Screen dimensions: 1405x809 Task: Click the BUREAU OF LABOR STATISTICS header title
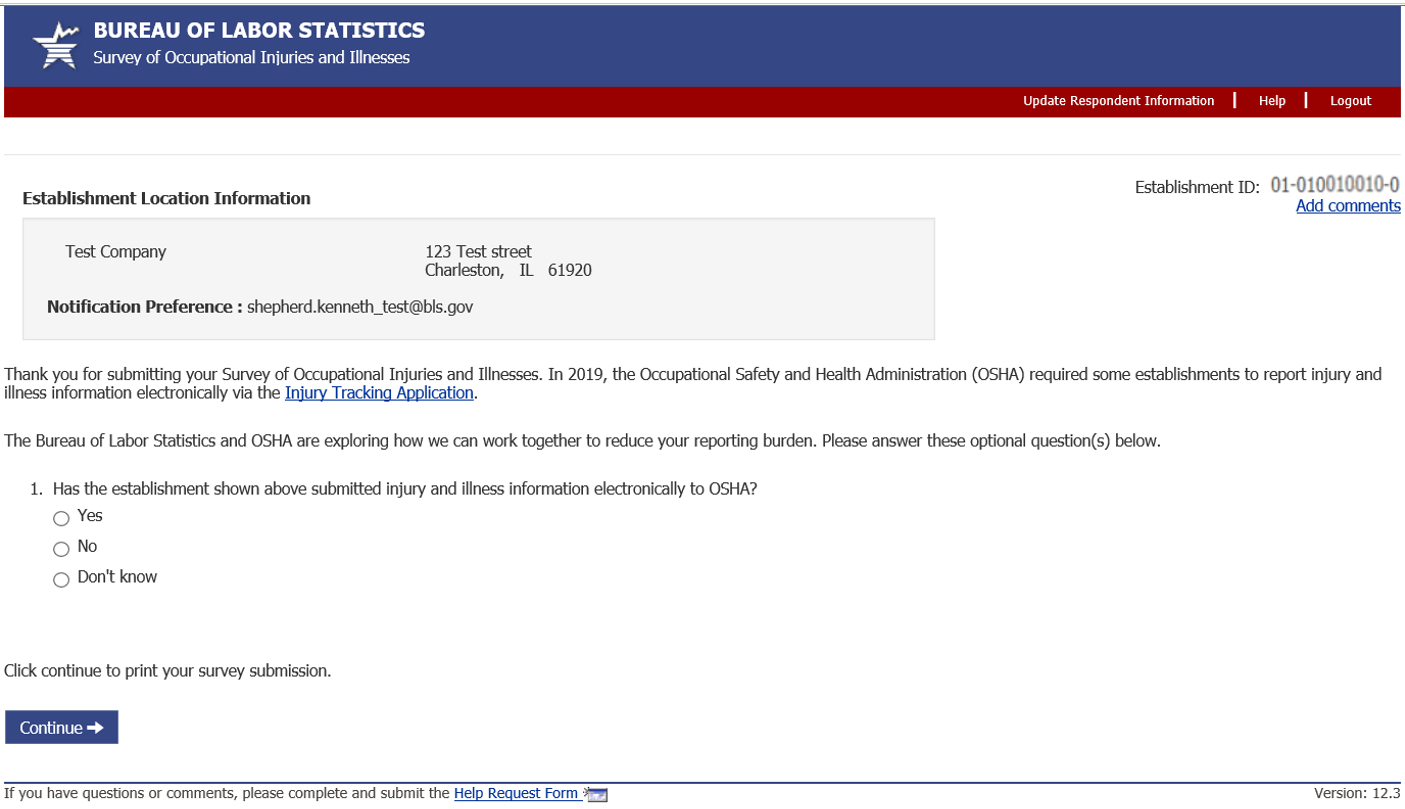click(259, 31)
